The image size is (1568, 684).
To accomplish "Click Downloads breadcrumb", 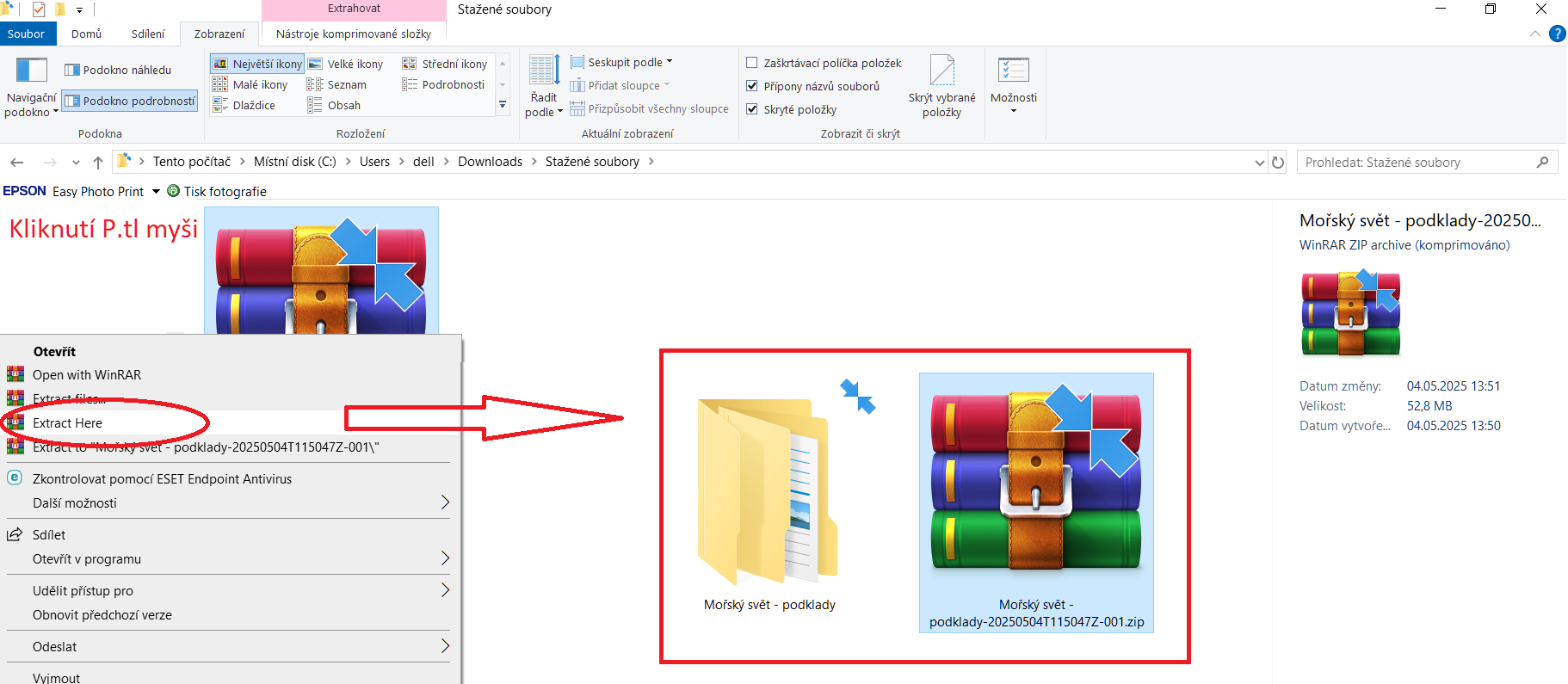I will tap(490, 162).
